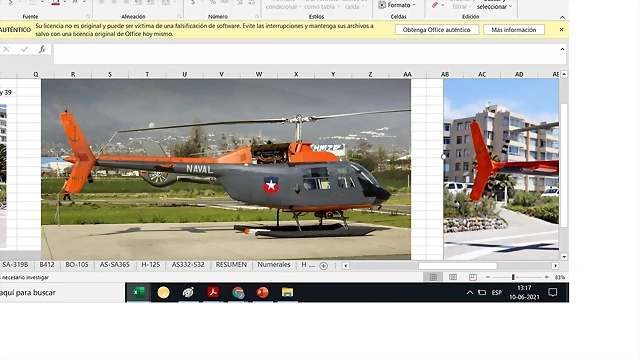Collapse the ribbon with the chevron
The width and height of the screenshot is (640, 360).
click(562, 17)
